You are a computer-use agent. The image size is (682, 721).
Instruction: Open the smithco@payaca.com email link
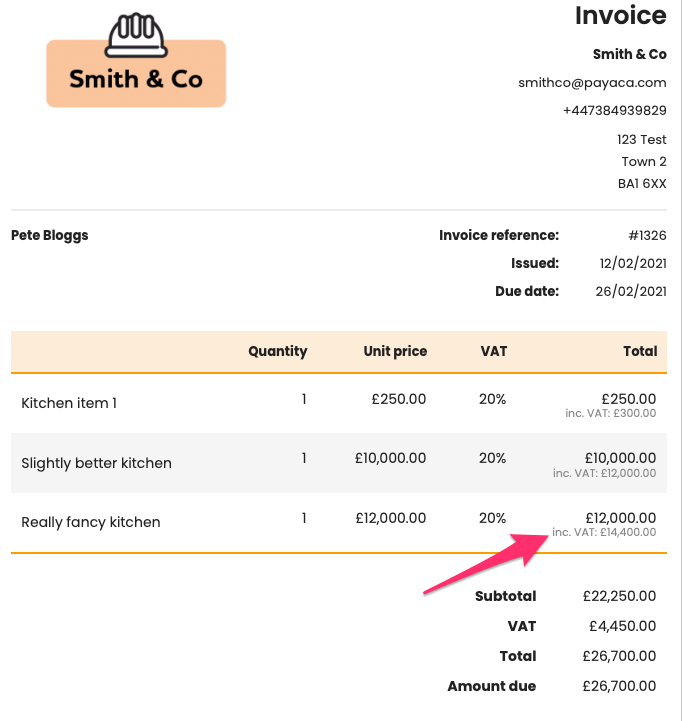click(x=592, y=83)
